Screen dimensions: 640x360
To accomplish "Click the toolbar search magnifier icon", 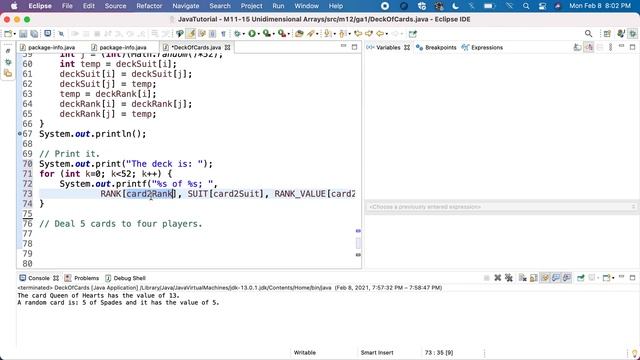I will click(x=588, y=34).
